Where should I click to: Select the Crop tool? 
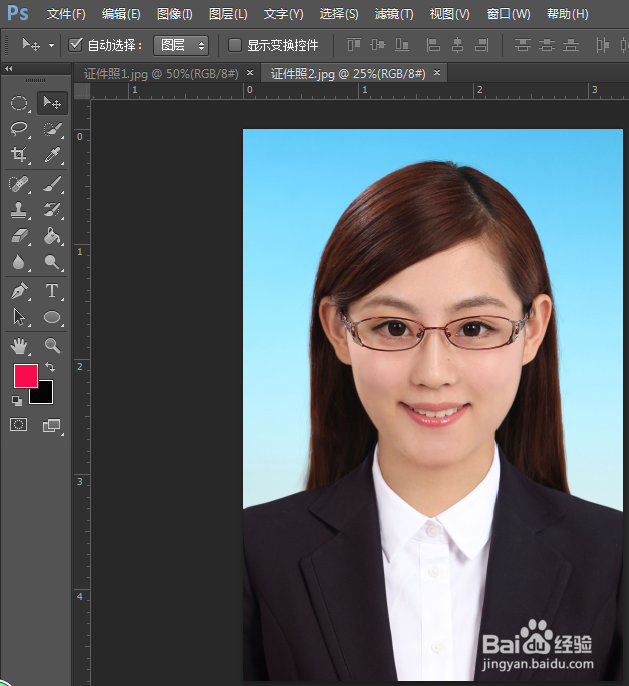[19, 155]
